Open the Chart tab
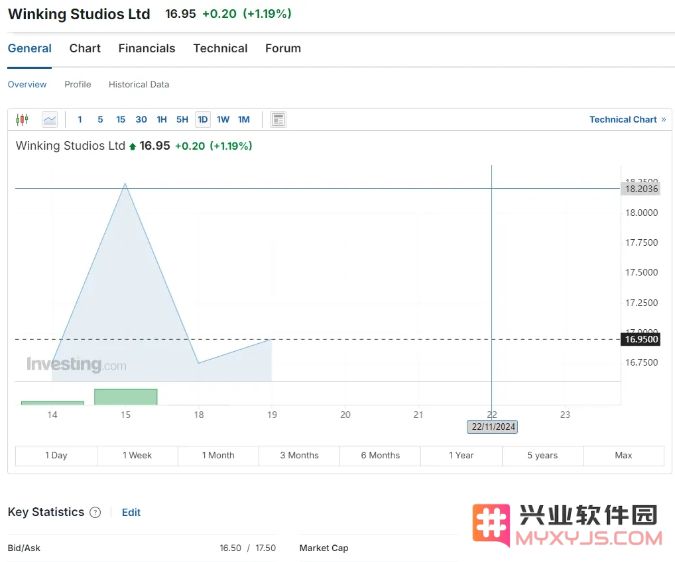 (x=85, y=48)
